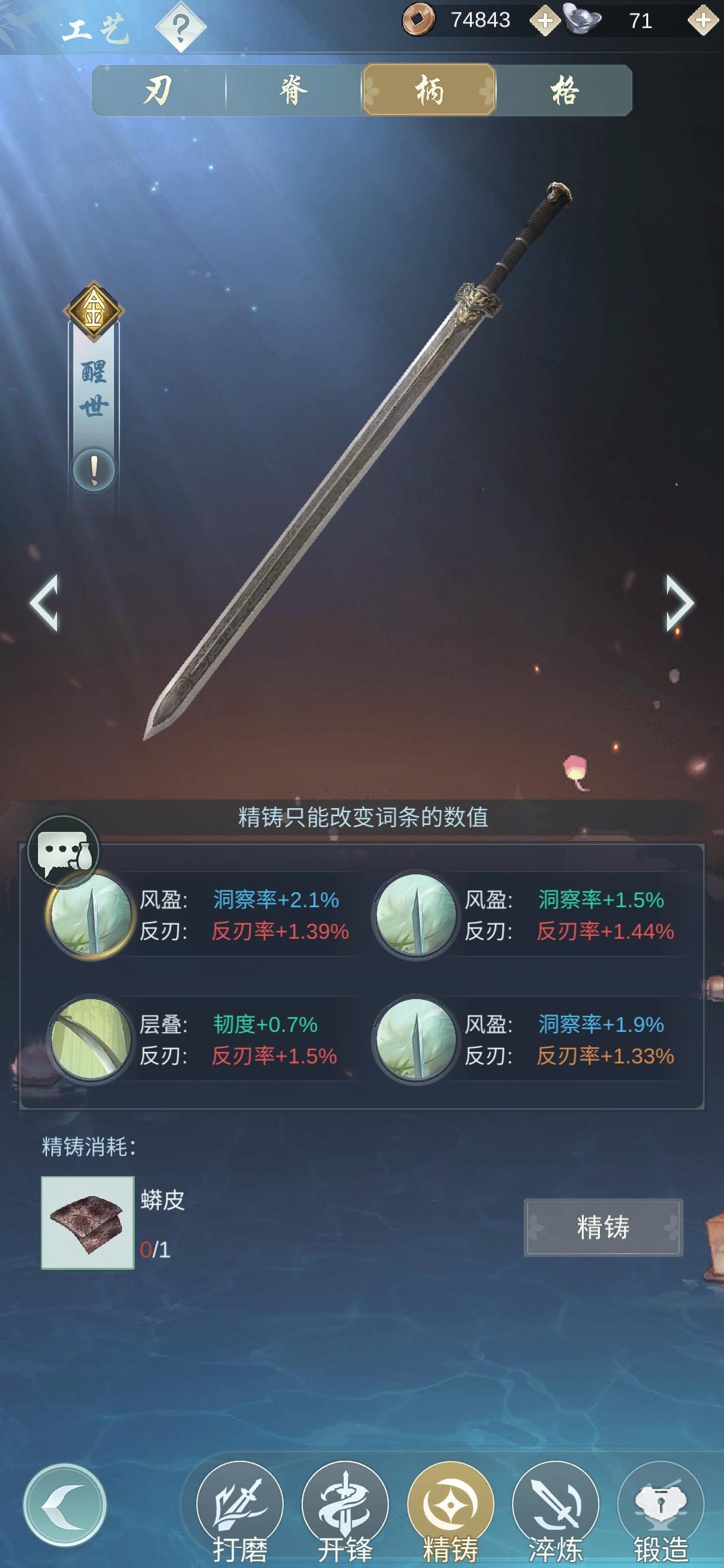
Task: Tap the round back arrow icon
Action: point(65,1506)
